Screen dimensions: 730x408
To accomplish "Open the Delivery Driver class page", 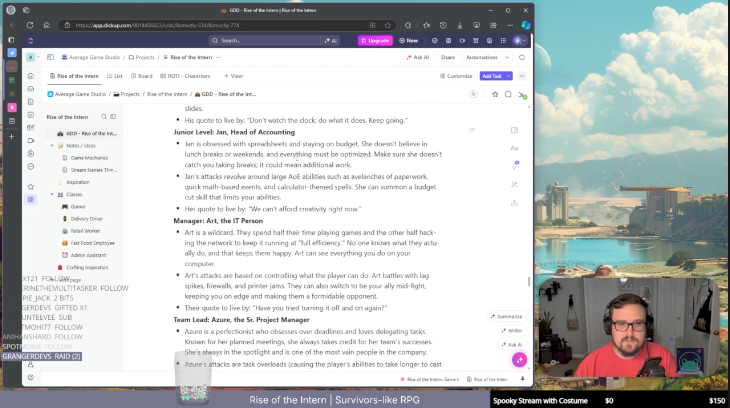I will click(x=87, y=218).
